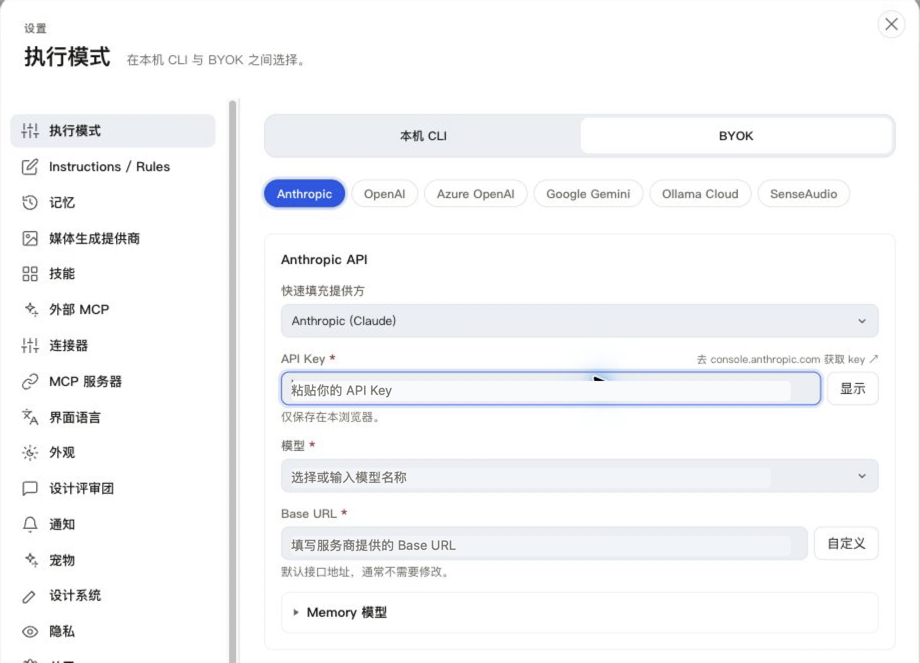Open 外部 MCP settings page
The height and width of the screenshot is (663, 920).
(113, 309)
